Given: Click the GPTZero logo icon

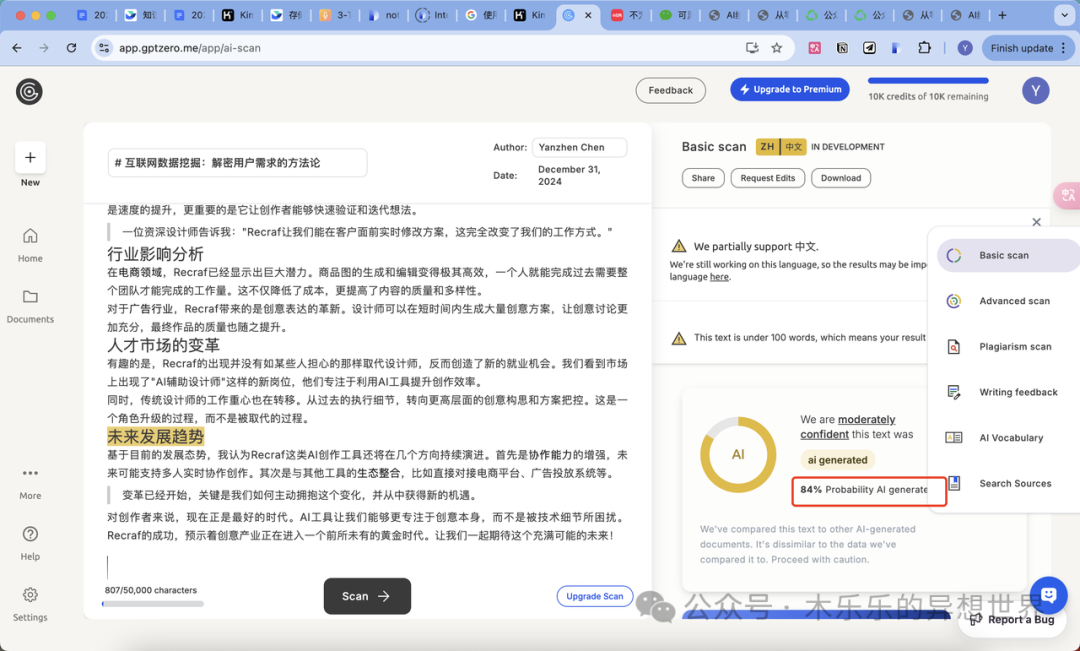Looking at the screenshot, I should [x=29, y=92].
